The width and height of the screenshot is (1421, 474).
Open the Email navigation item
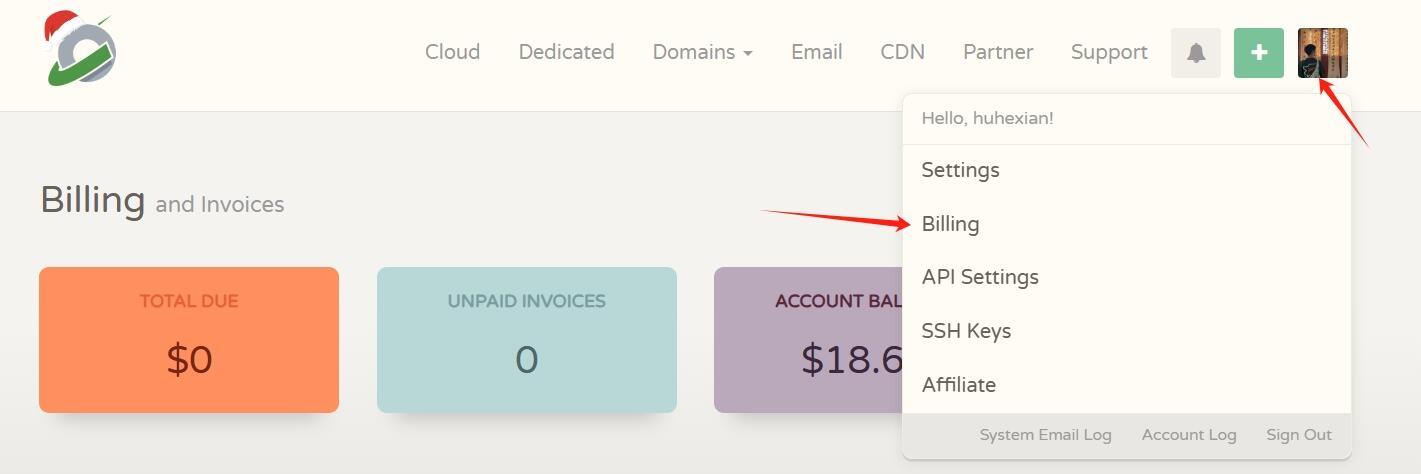(x=816, y=52)
